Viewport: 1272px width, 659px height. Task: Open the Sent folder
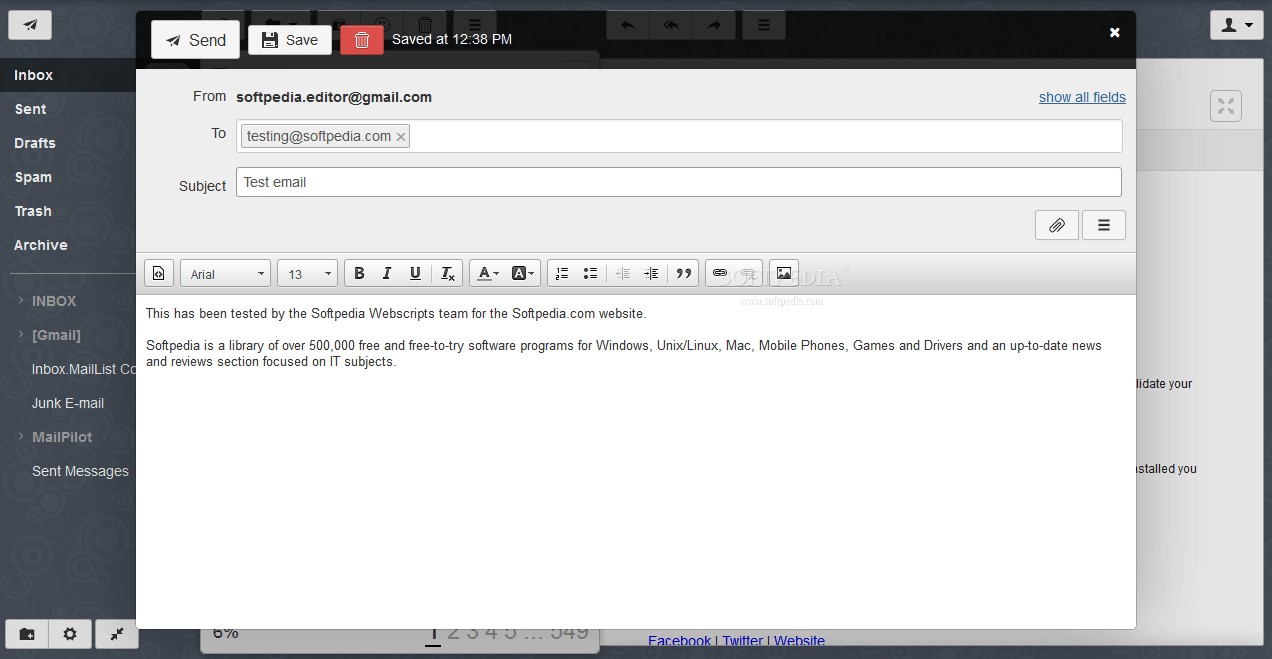tap(68, 109)
